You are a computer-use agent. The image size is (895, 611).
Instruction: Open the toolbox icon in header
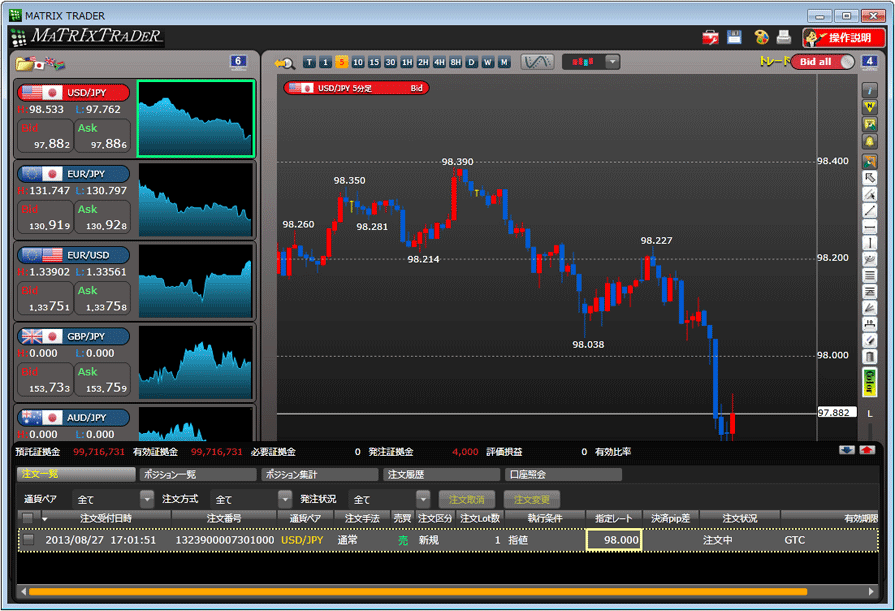pos(710,38)
